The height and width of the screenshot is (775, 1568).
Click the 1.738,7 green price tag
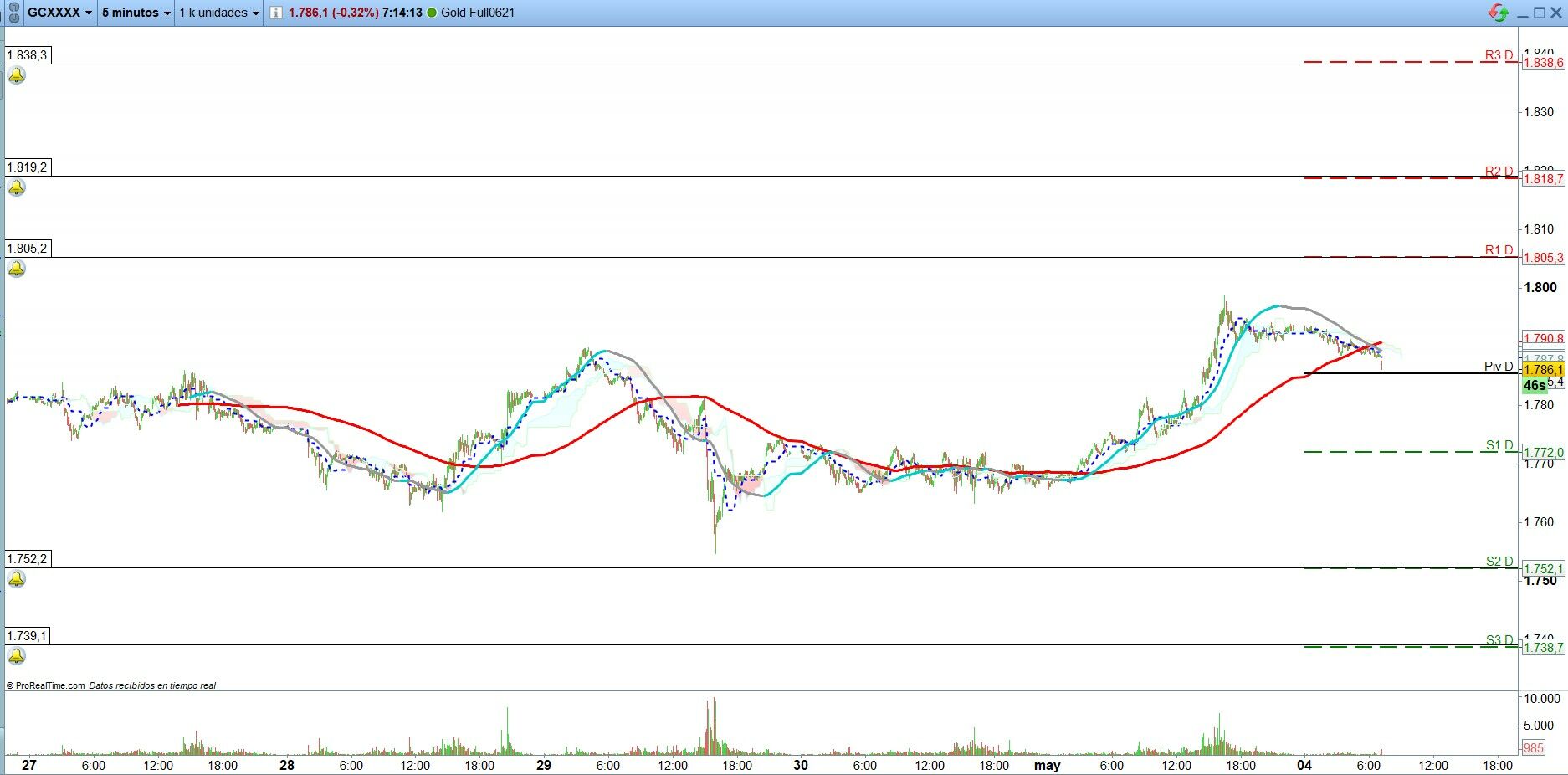click(1543, 648)
